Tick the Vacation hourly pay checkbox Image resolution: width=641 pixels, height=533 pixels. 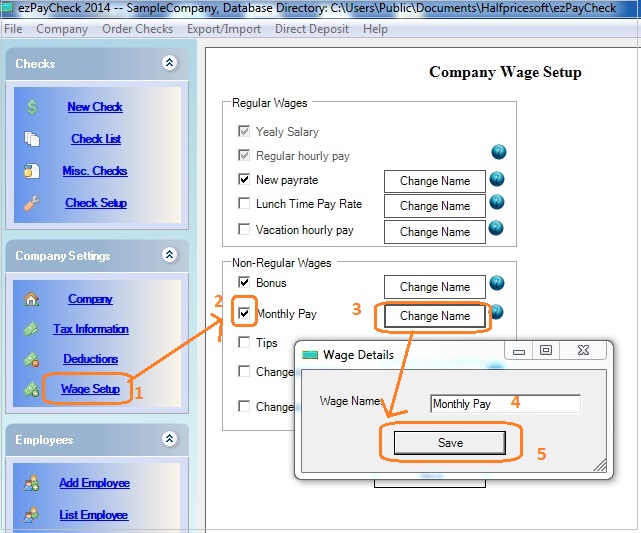(244, 230)
